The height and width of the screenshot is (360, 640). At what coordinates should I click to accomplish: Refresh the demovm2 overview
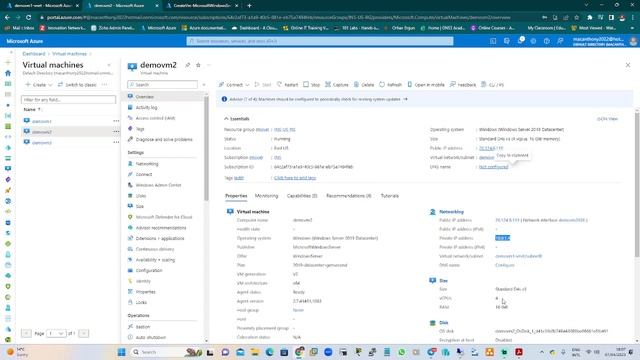click(391, 84)
